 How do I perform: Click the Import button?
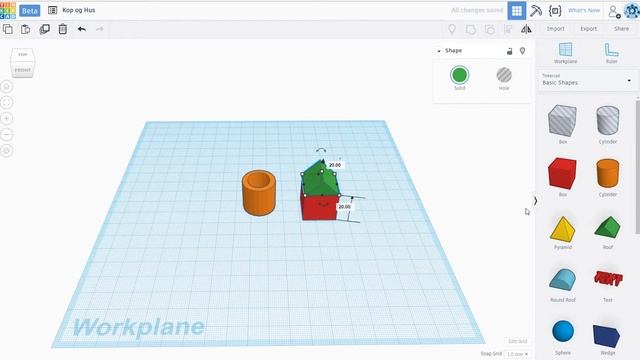[x=556, y=29]
